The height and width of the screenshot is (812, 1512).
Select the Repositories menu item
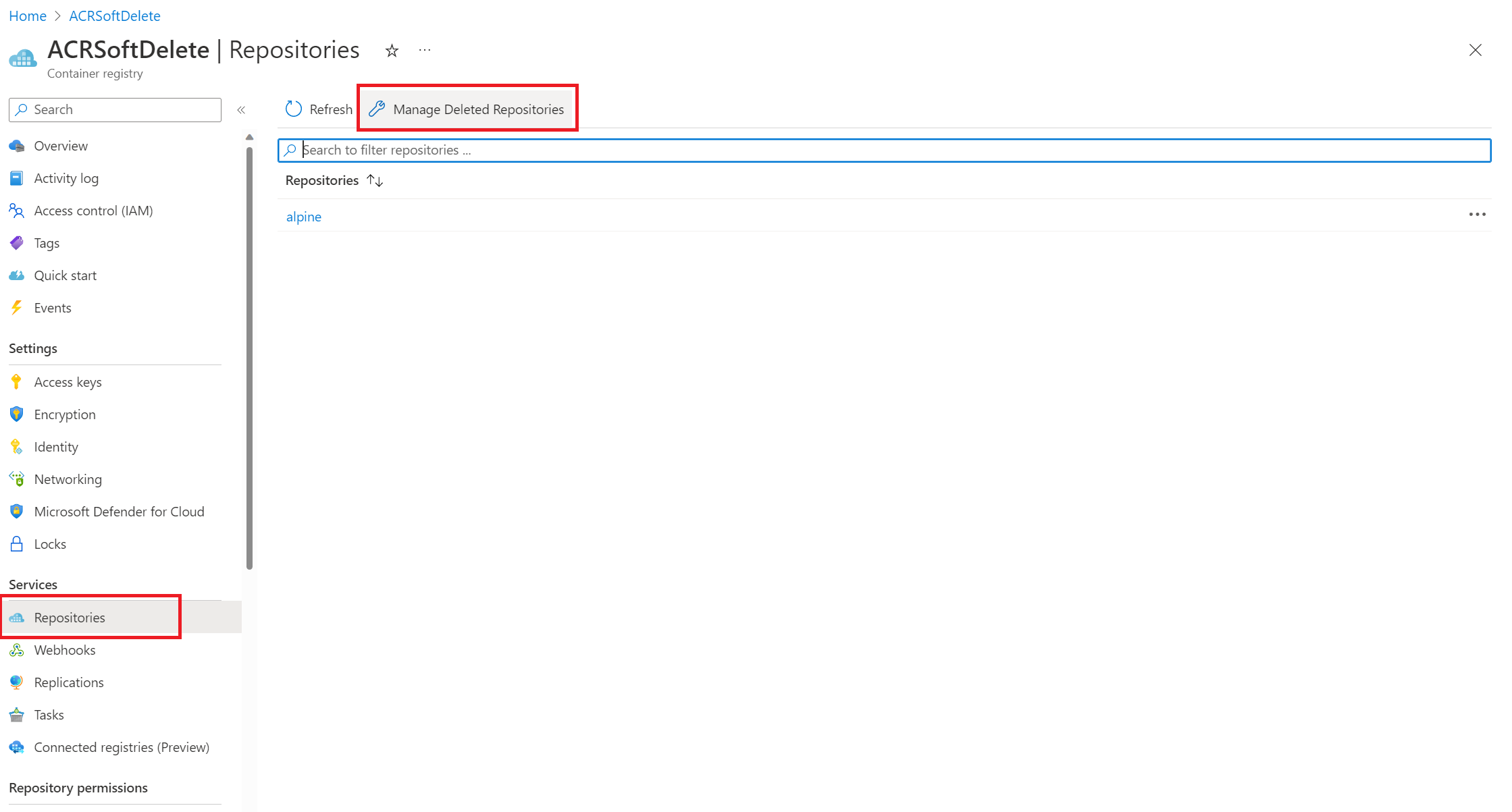coord(69,617)
